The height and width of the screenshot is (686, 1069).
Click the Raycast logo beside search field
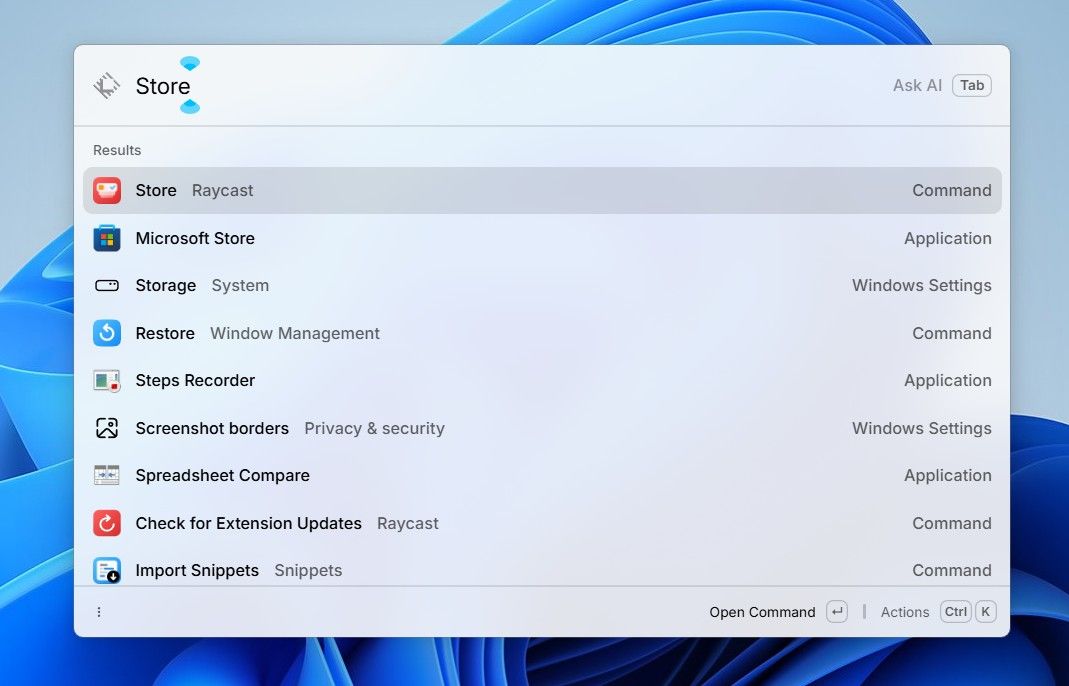[107, 86]
